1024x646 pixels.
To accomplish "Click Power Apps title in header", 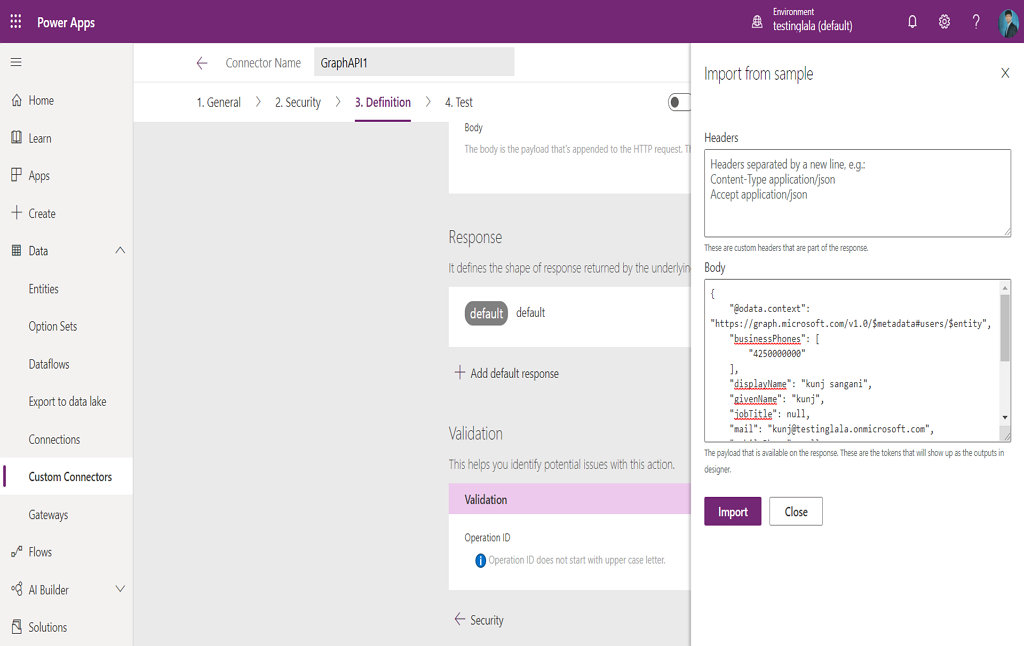I will click(x=66, y=22).
